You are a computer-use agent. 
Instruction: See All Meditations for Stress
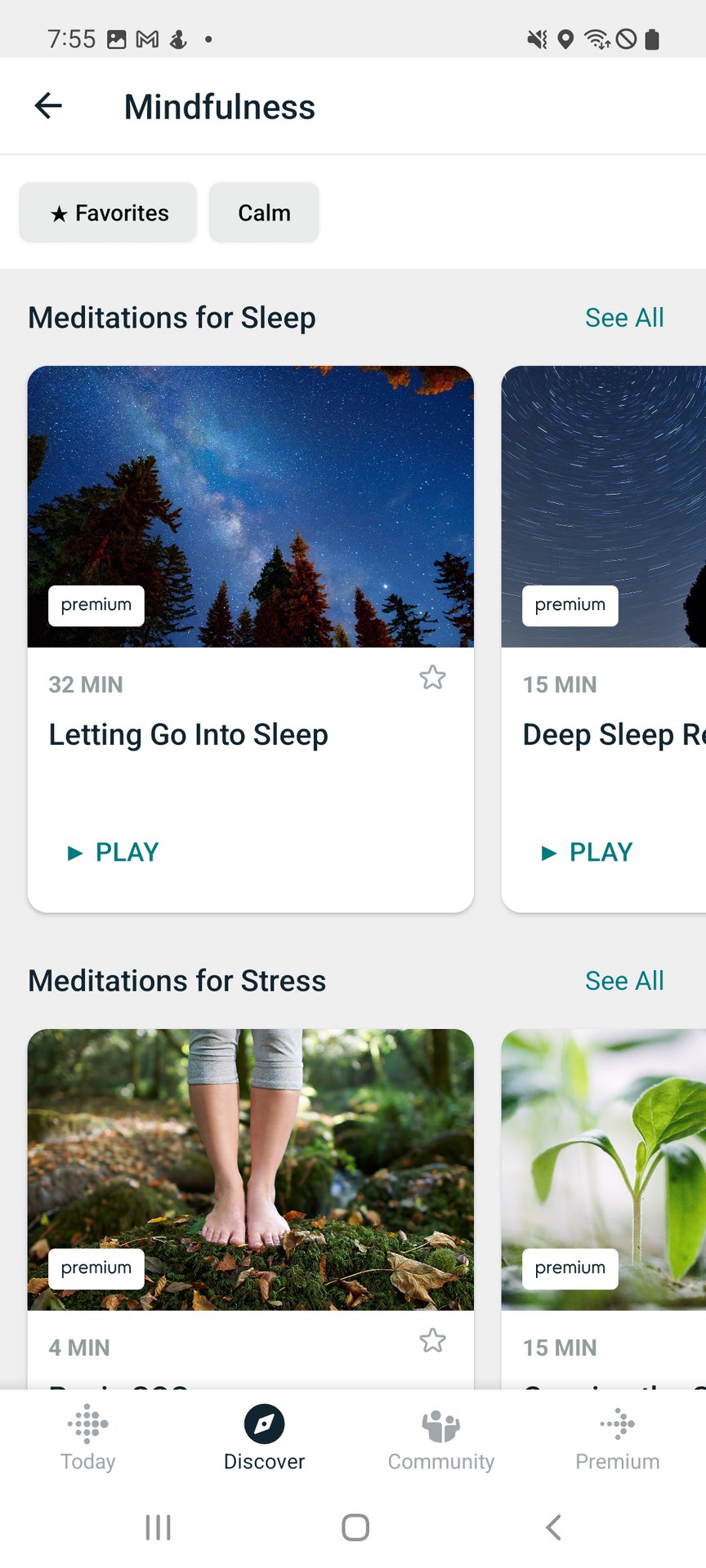tap(624, 981)
